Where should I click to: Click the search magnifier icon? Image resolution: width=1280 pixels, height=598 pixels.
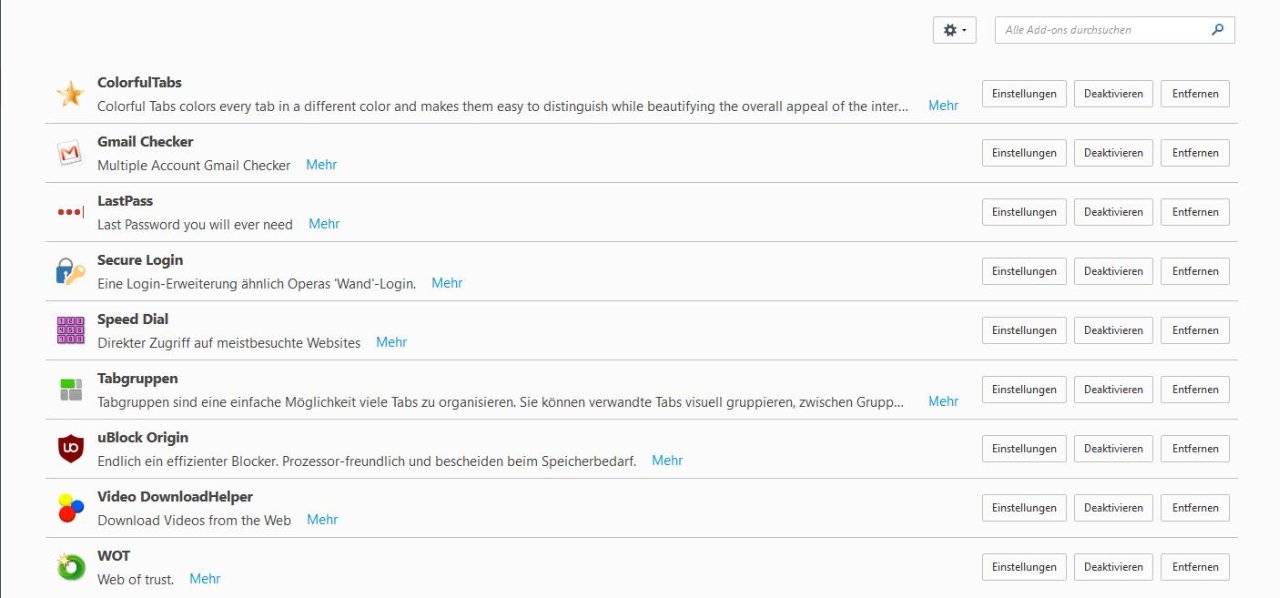coord(1217,30)
